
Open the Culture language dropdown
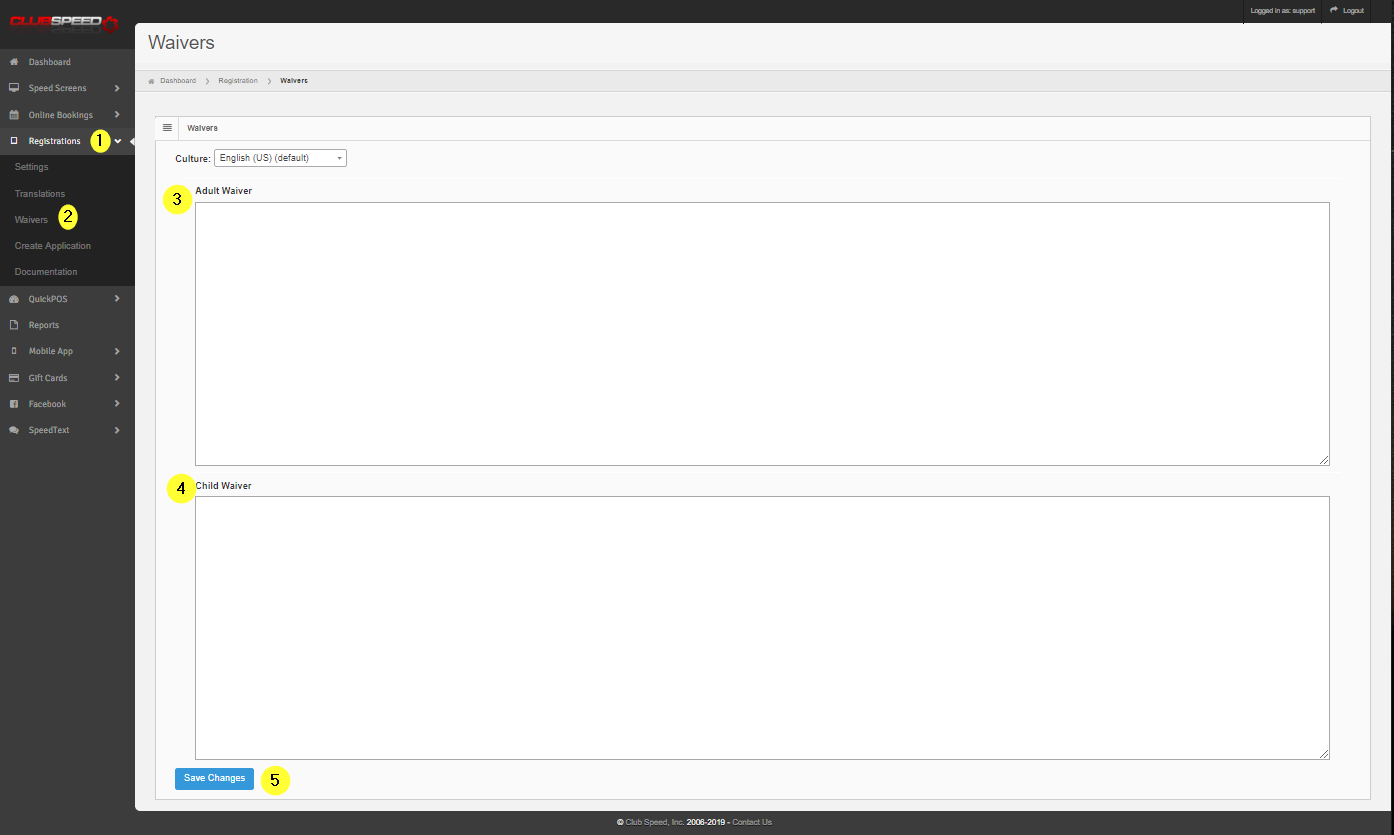pos(280,158)
